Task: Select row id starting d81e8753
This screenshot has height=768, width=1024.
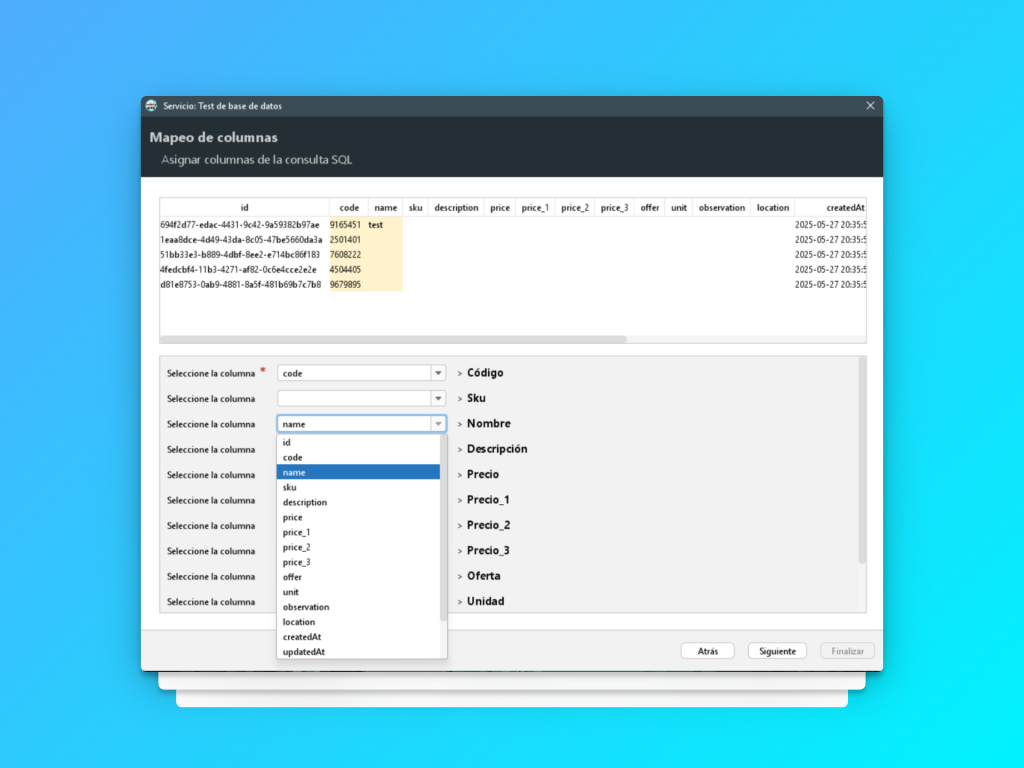Action: pos(244,285)
